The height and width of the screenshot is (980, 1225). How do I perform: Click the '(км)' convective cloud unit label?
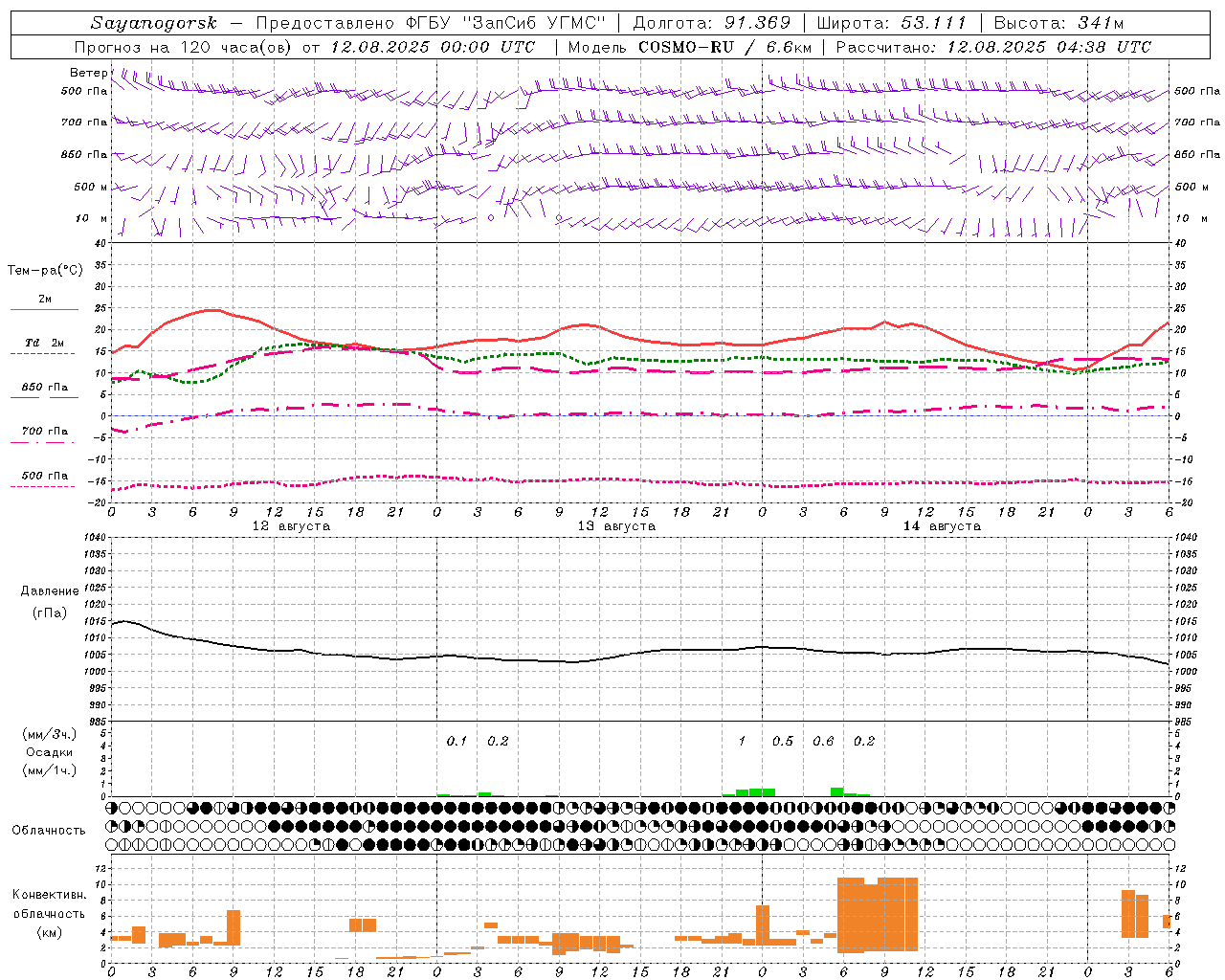click(x=49, y=932)
